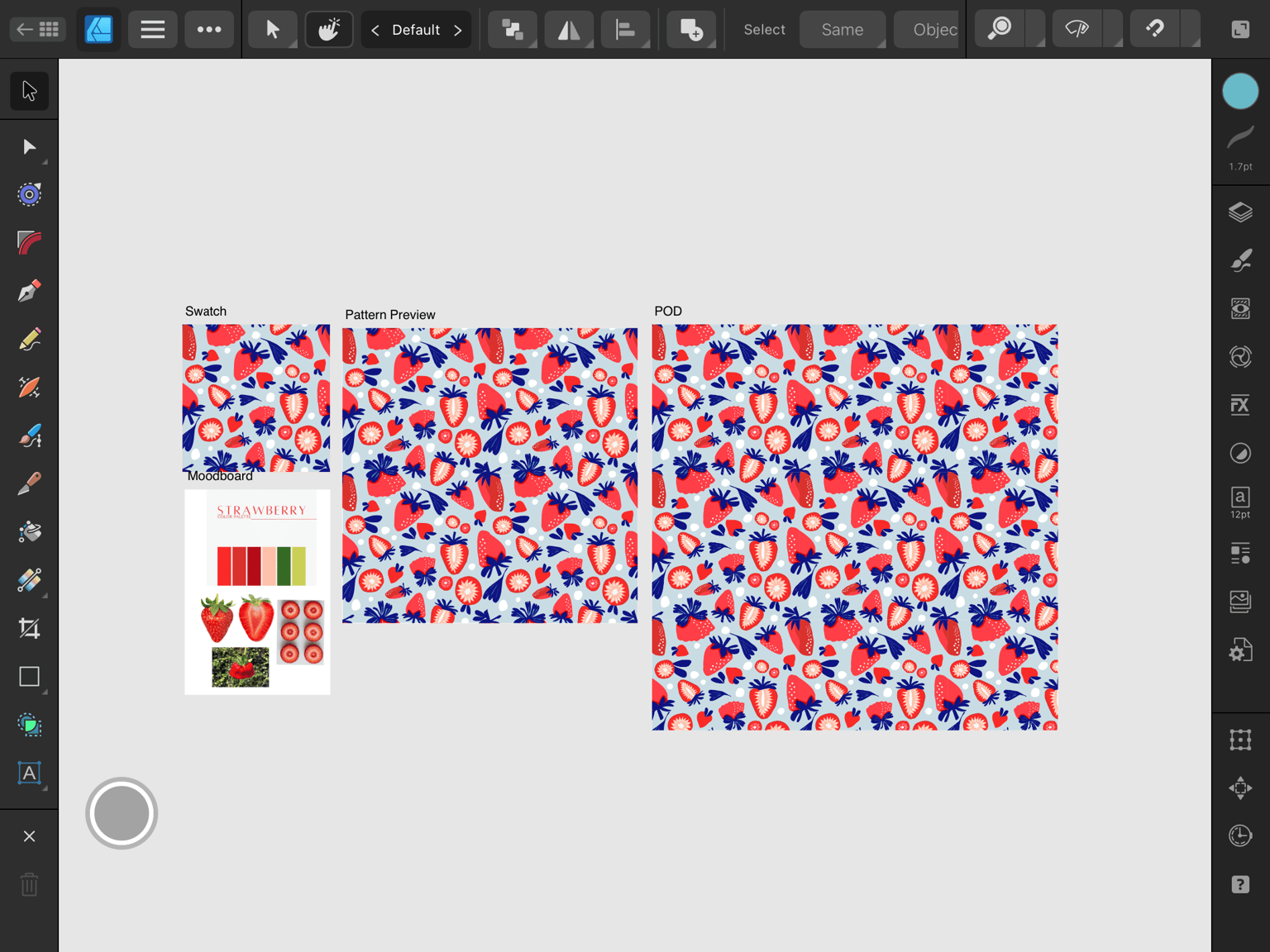The width and height of the screenshot is (1270, 952).
Task: Open the text paragraph styles panel
Action: (x=1240, y=554)
